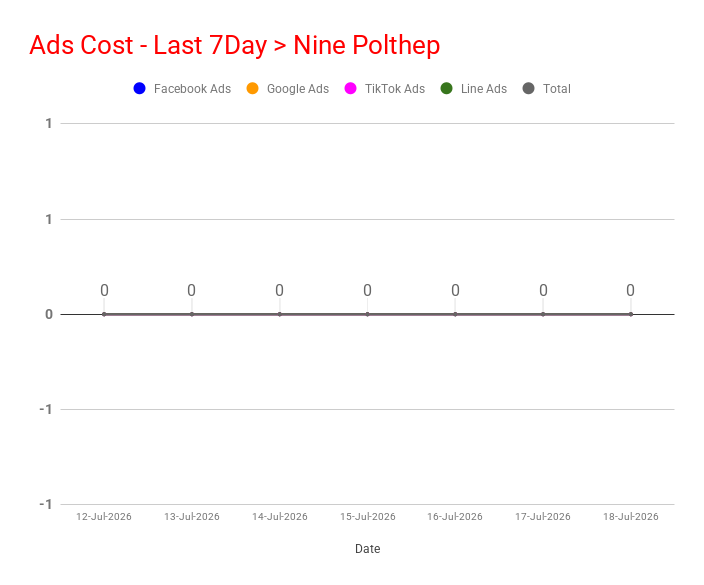This screenshot has height=585, width=704.
Task: Select the data point for 17-Jul-2026
Action: pyautogui.click(x=543, y=314)
